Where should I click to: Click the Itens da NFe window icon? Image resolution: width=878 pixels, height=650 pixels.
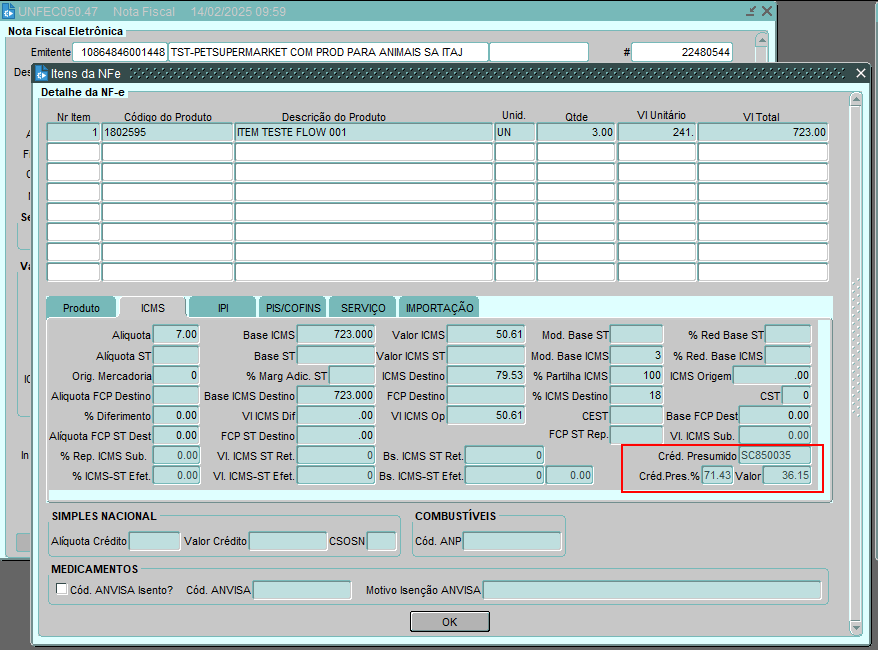click(42, 73)
